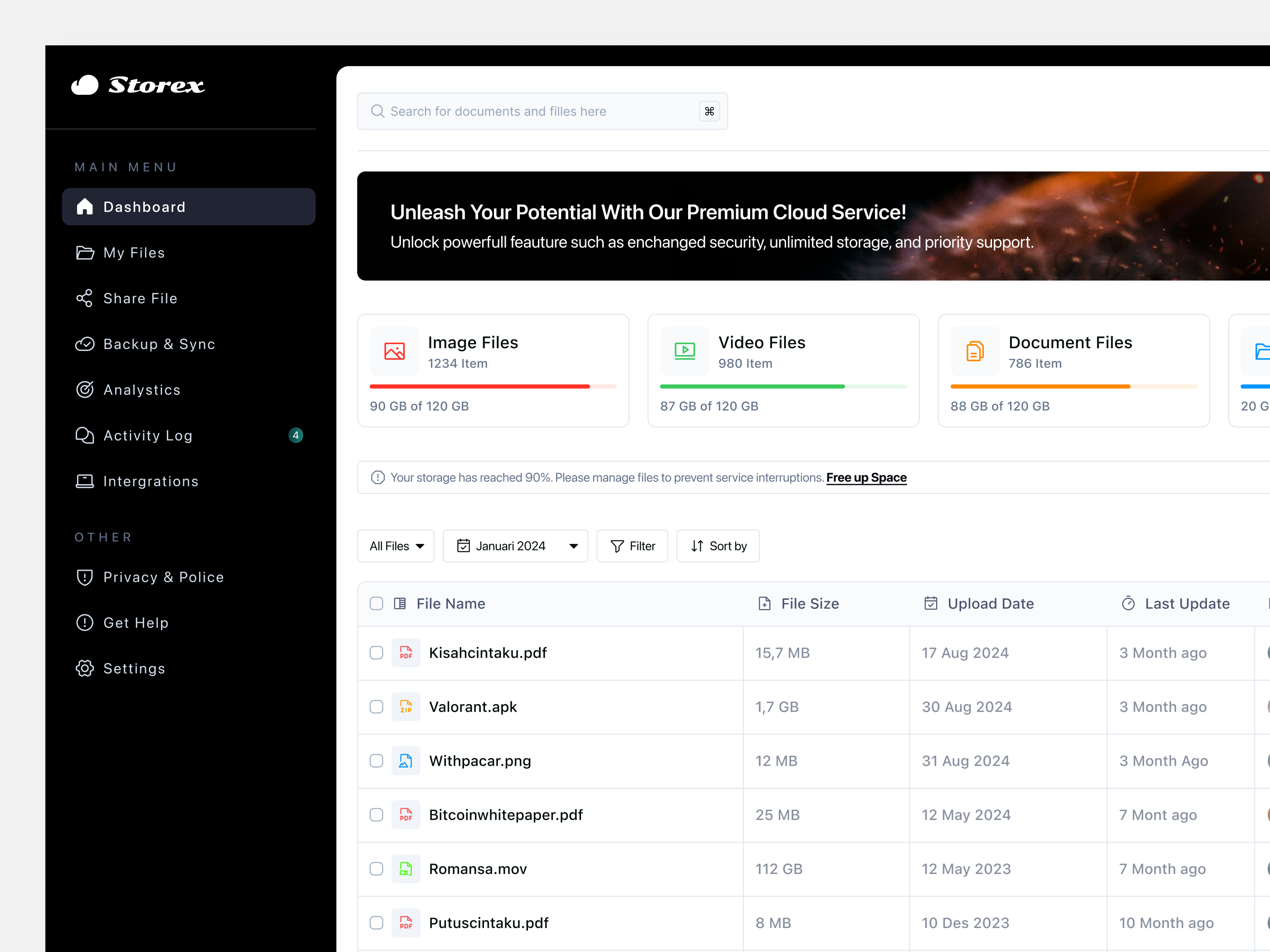Open Privacy & Police page
The width and height of the screenshot is (1270, 952).
point(164,577)
